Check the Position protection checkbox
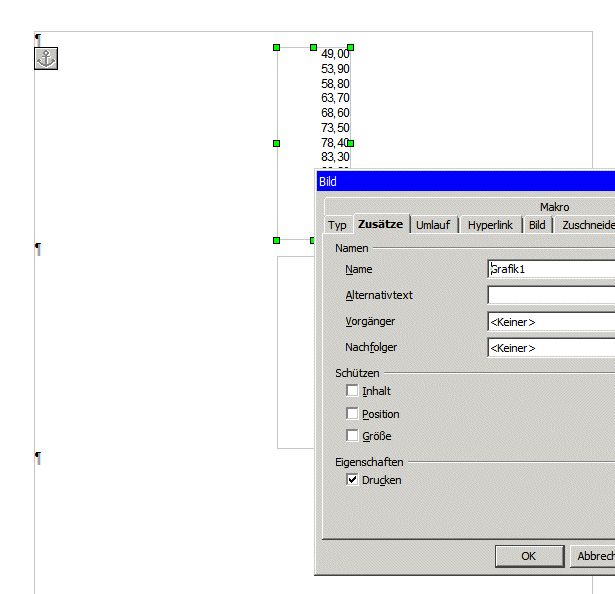The height and width of the screenshot is (594, 615). [x=352, y=413]
